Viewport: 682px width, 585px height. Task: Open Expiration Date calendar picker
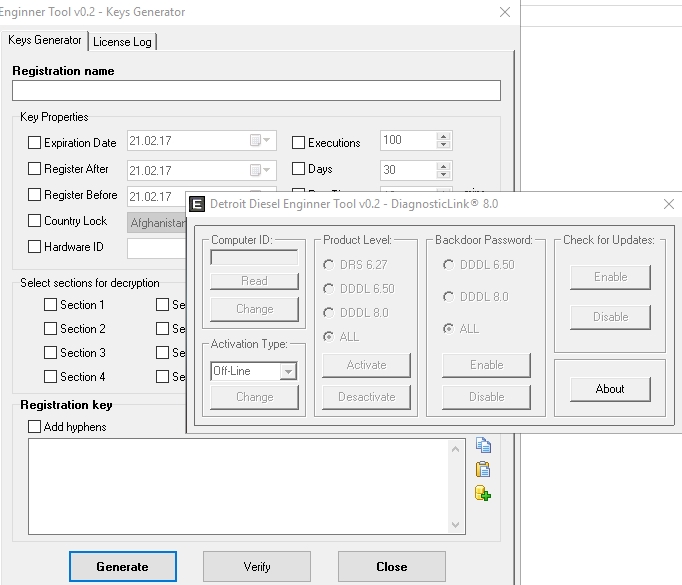(x=261, y=140)
